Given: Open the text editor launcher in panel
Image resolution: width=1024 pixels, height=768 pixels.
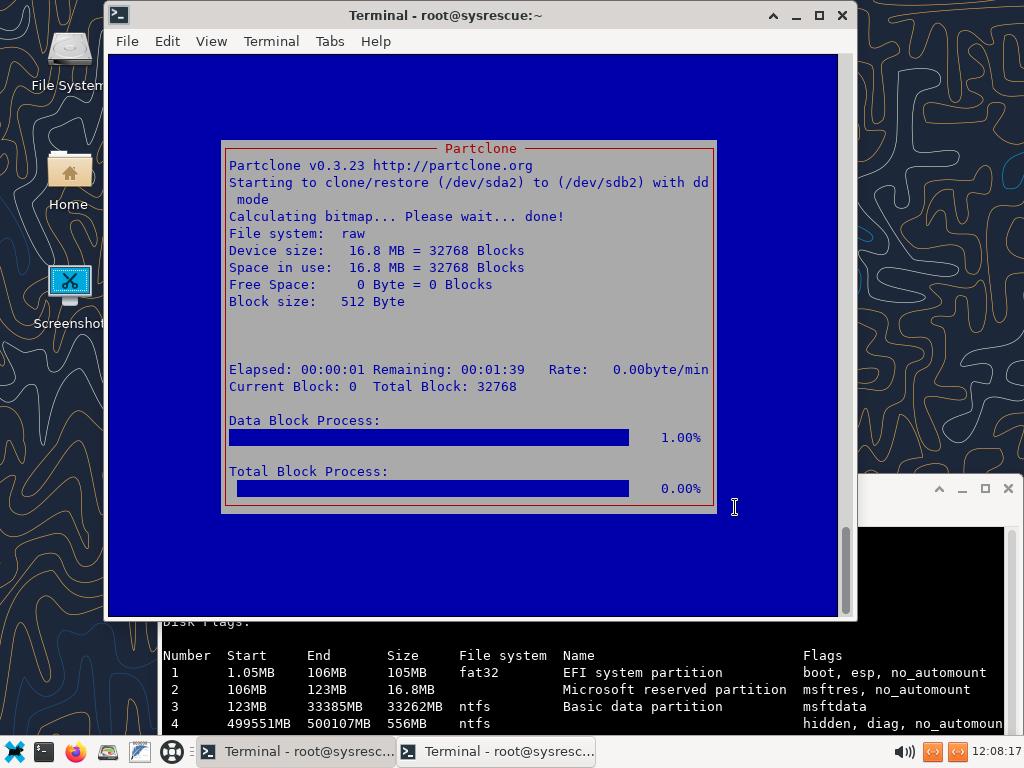Looking at the screenshot, I should tap(140, 752).
